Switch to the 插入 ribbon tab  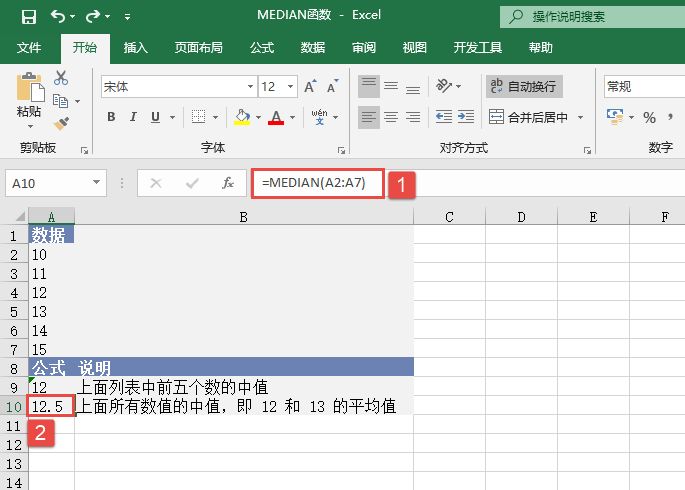click(135, 47)
